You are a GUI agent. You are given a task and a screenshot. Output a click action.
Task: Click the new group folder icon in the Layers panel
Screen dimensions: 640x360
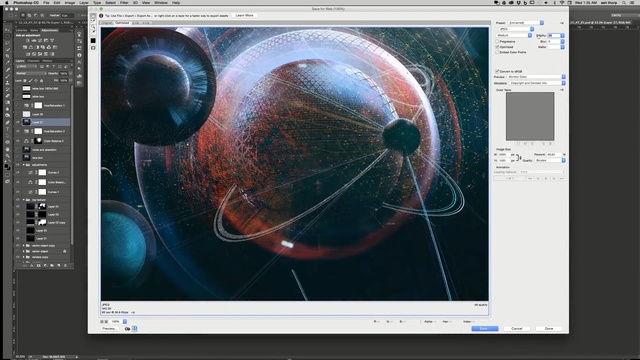[x=52, y=265]
